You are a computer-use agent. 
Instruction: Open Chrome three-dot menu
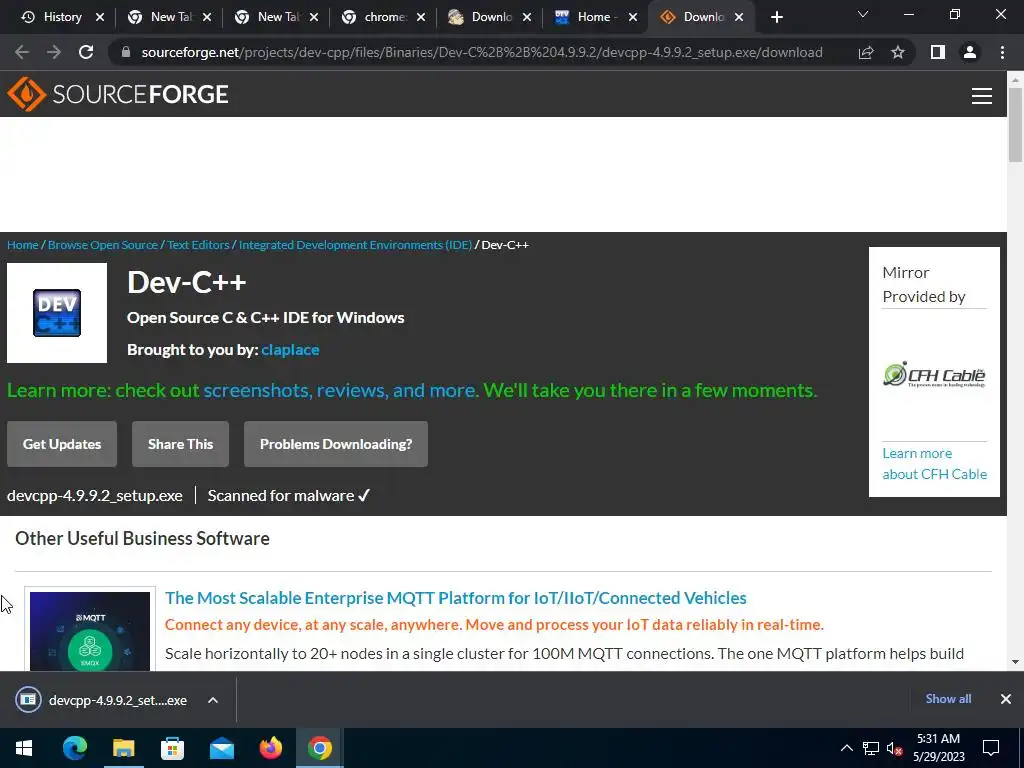pos(1002,52)
